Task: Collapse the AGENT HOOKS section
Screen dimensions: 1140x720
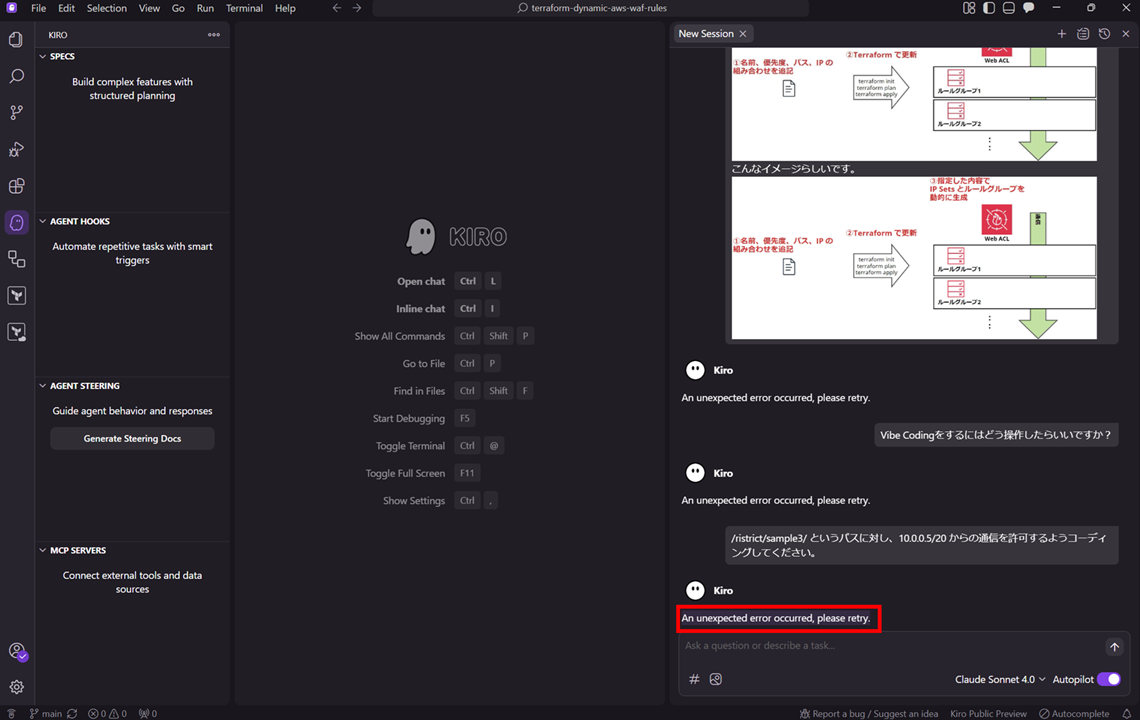Action: point(43,221)
